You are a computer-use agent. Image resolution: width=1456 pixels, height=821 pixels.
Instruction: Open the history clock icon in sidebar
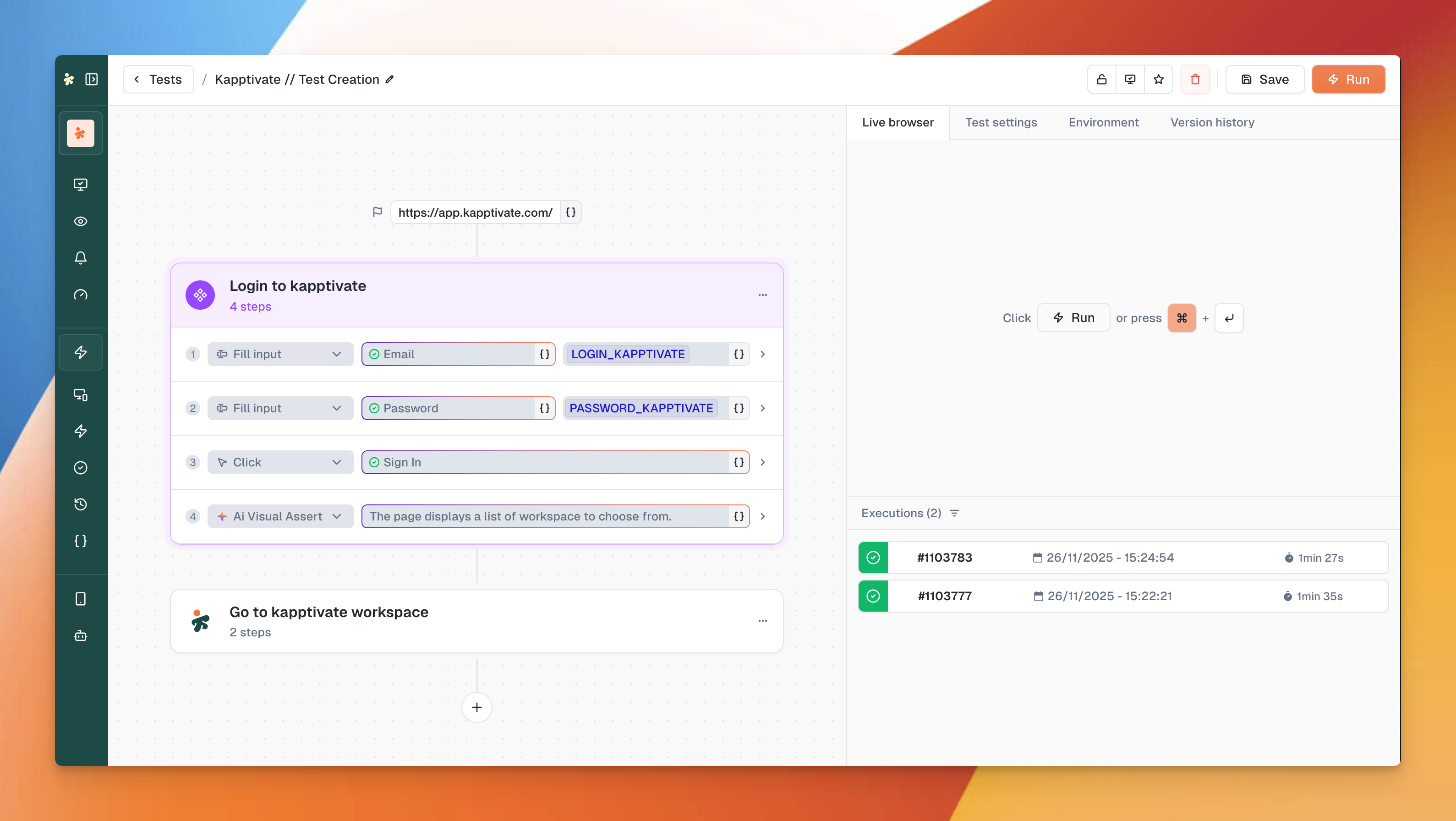pyautogui.click(x=80, y=504)
